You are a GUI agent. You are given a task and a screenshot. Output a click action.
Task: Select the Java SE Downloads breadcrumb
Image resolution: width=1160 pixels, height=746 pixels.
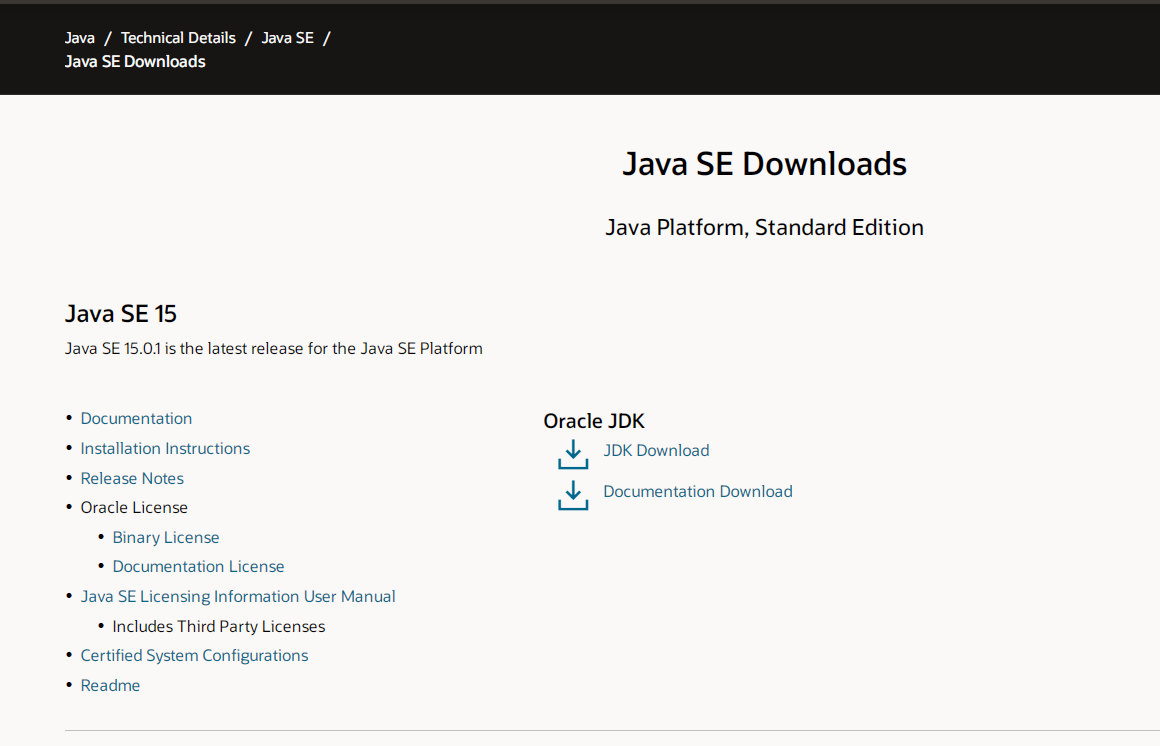tap(135, 61)
